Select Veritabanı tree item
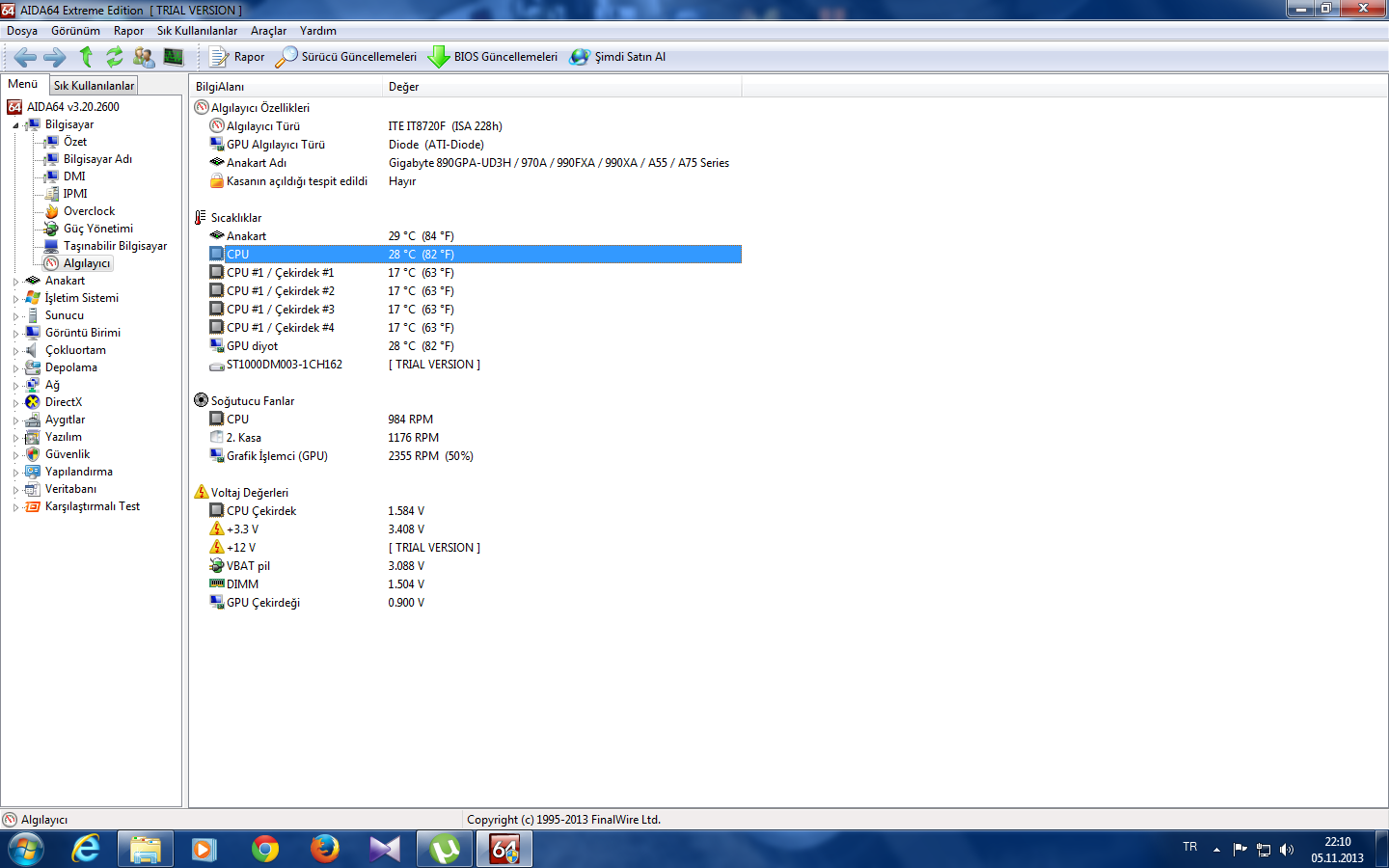1389x868 pixels. (x=70, y=489)
